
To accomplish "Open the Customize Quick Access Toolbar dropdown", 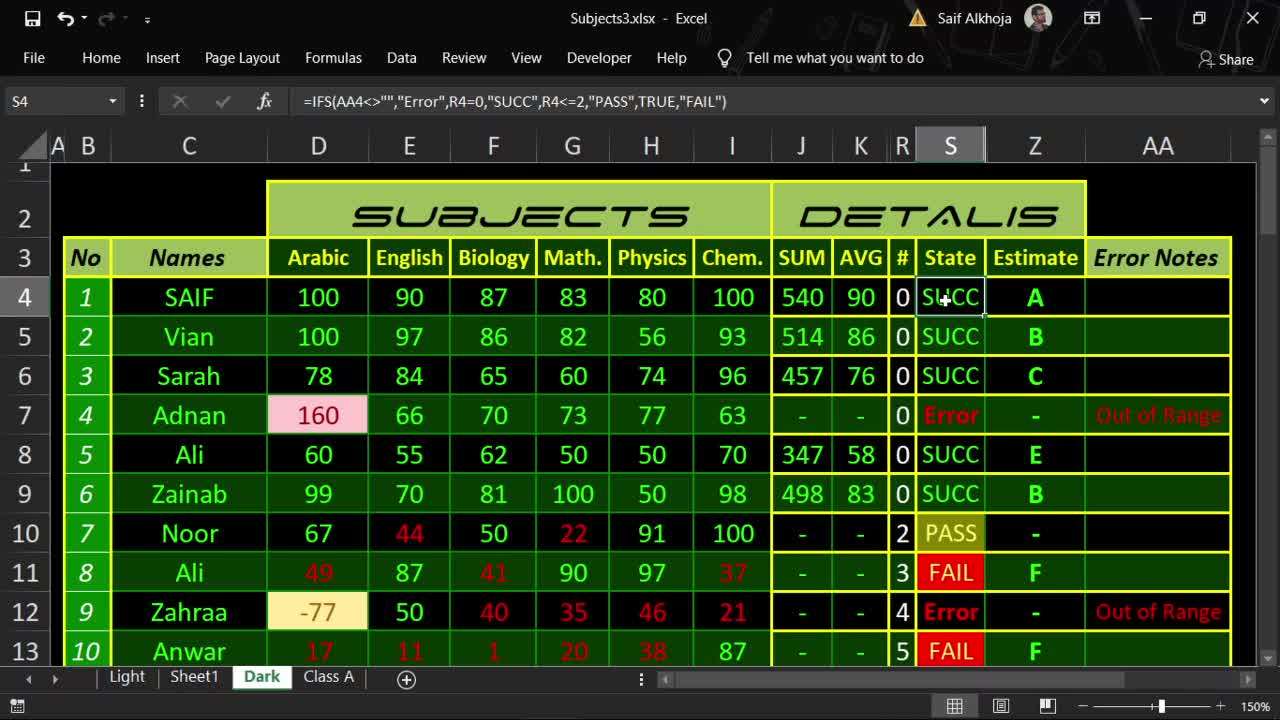I will (x=147, y=19).
